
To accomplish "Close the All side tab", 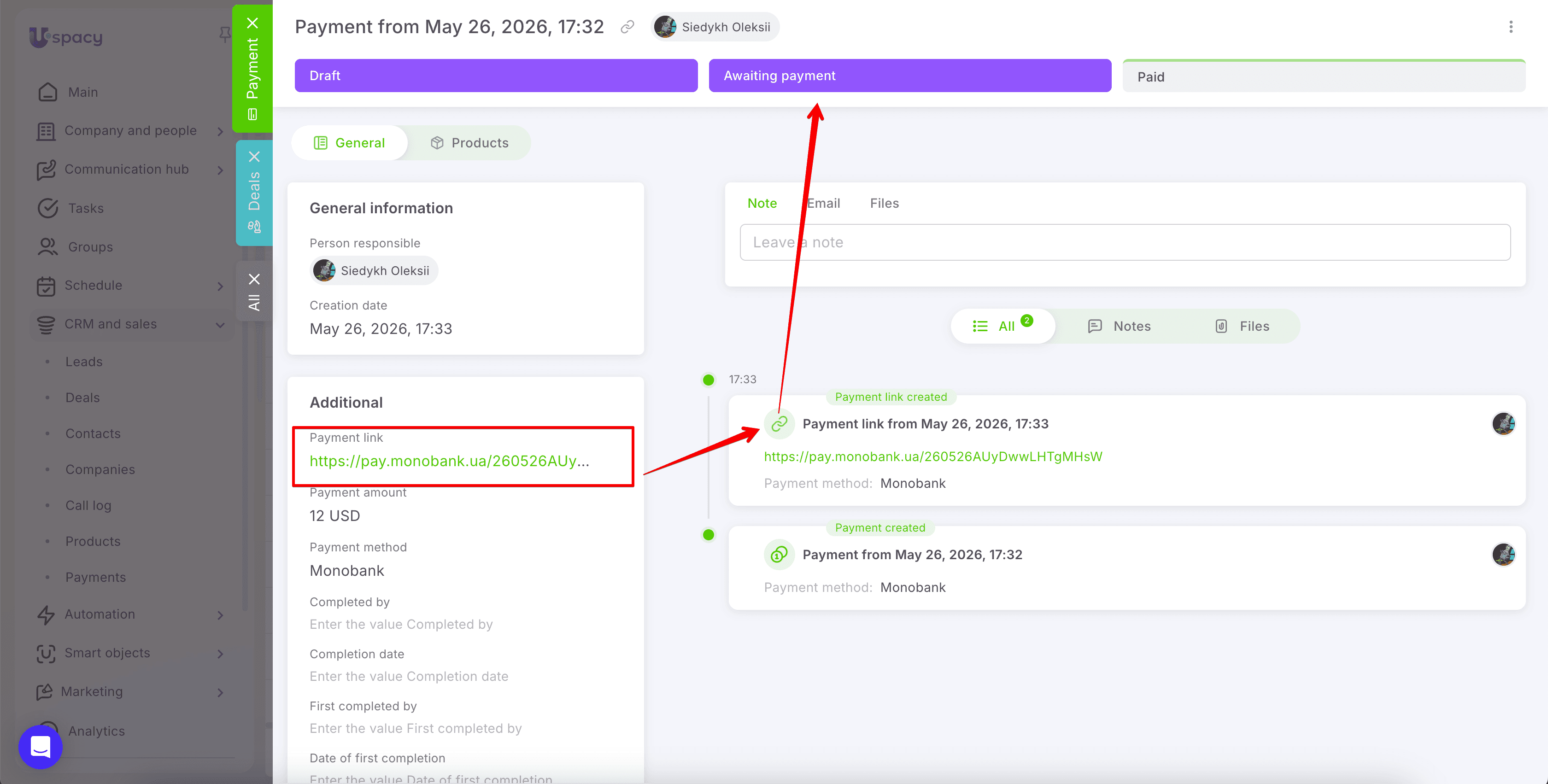I will (x=254, y=279).
